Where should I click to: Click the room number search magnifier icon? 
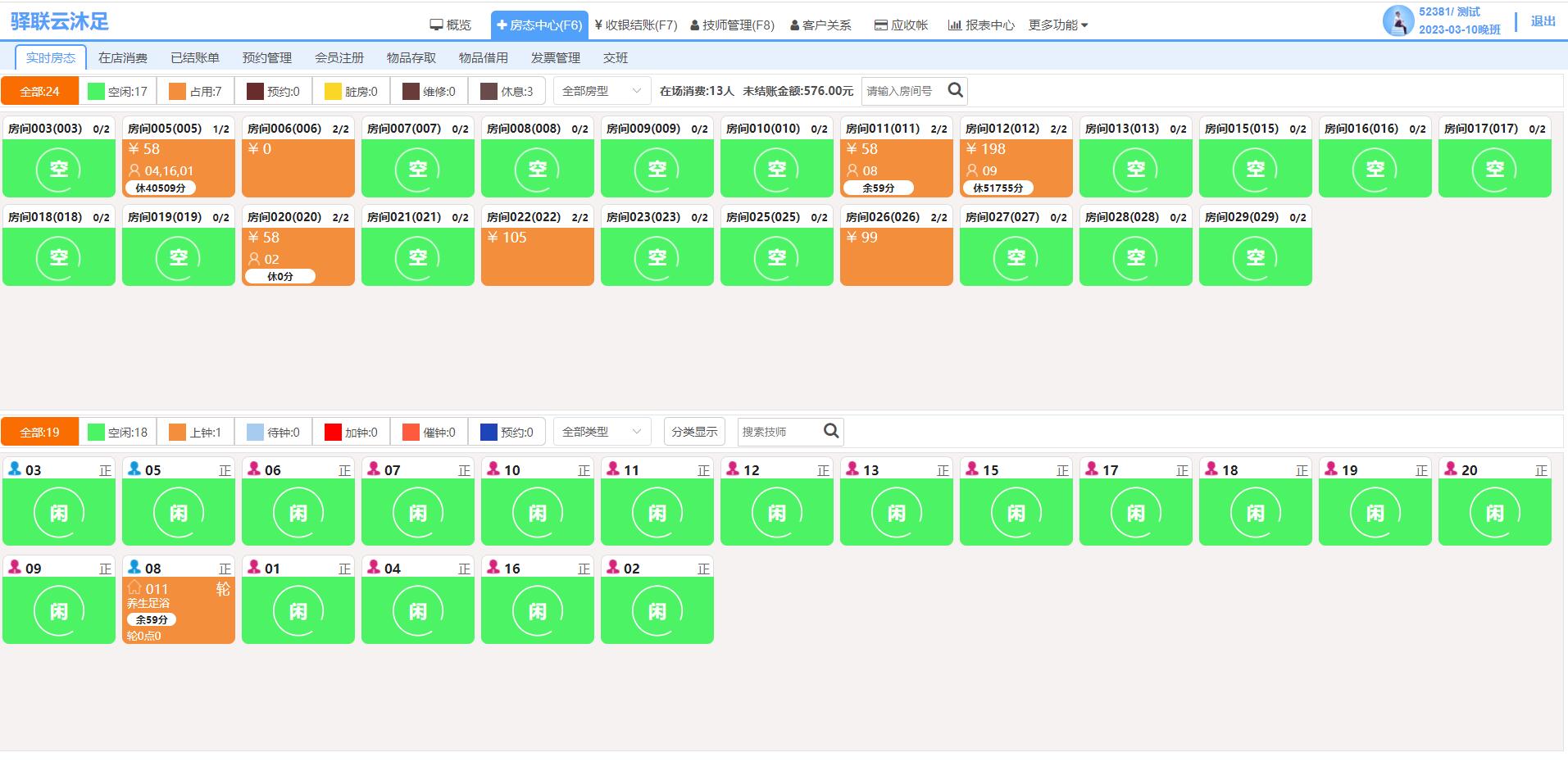[x=955, y=91]
